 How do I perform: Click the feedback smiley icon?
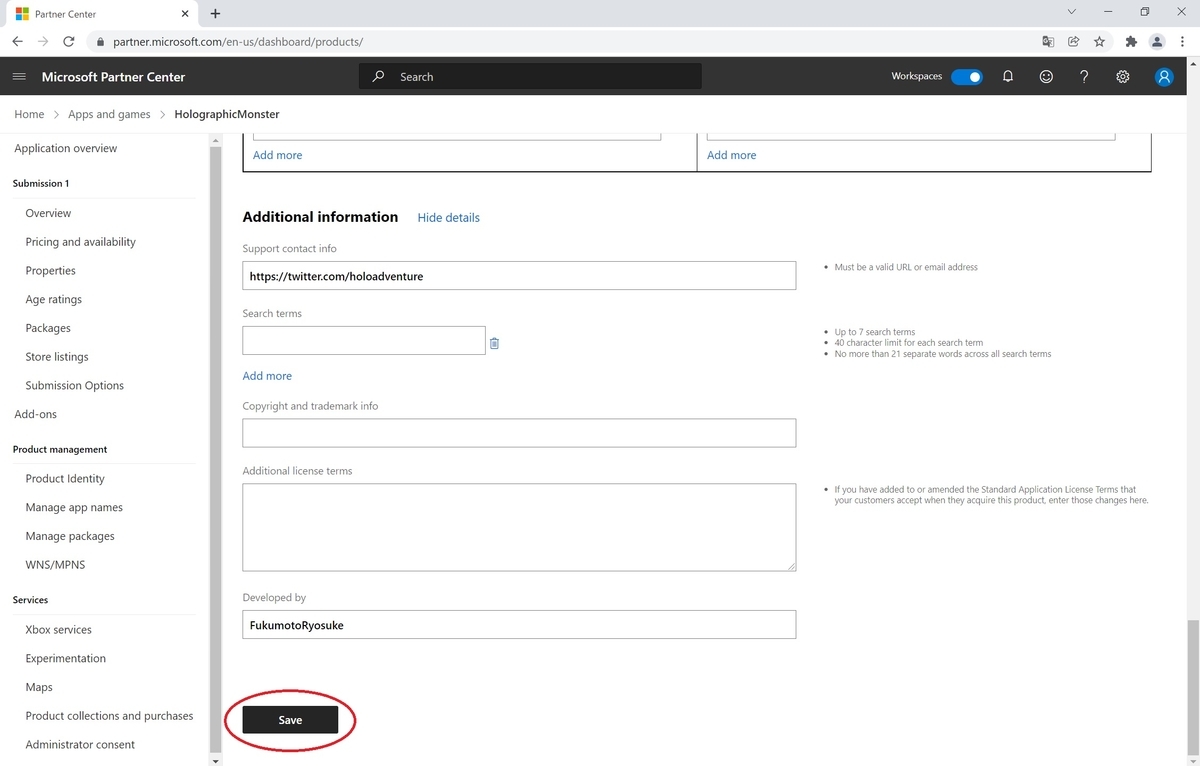1046,77
